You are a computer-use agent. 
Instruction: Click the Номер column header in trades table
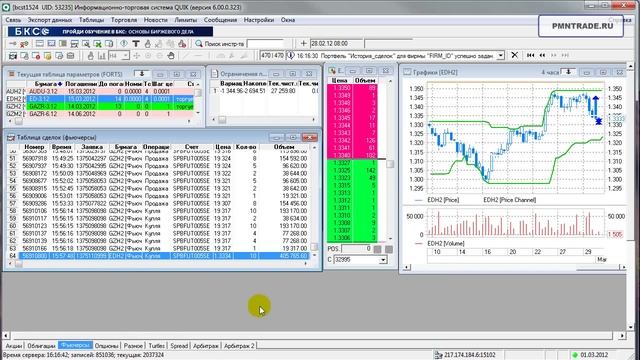pos(33,147)
